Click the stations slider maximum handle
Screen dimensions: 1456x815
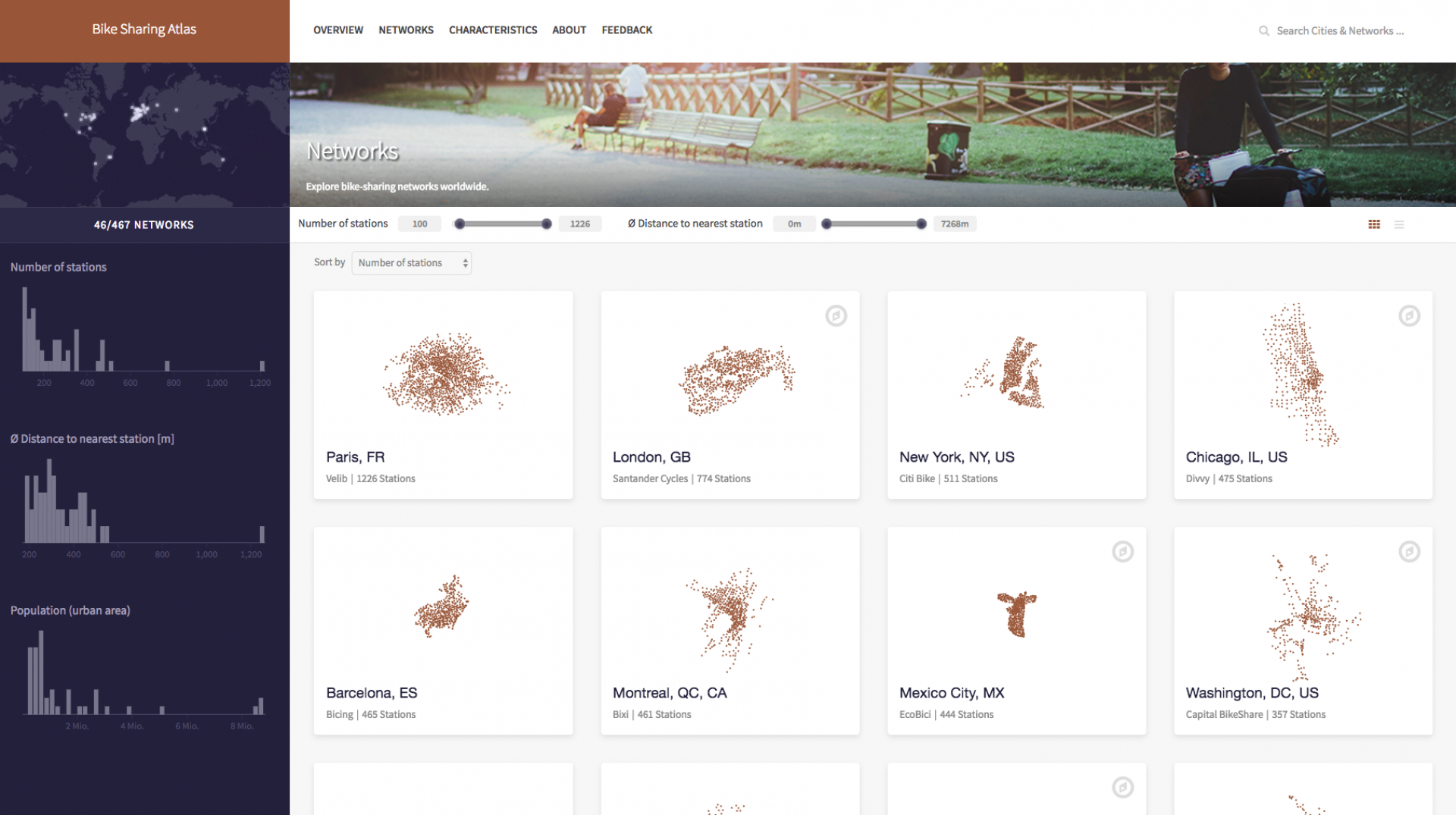coord(546,224)
